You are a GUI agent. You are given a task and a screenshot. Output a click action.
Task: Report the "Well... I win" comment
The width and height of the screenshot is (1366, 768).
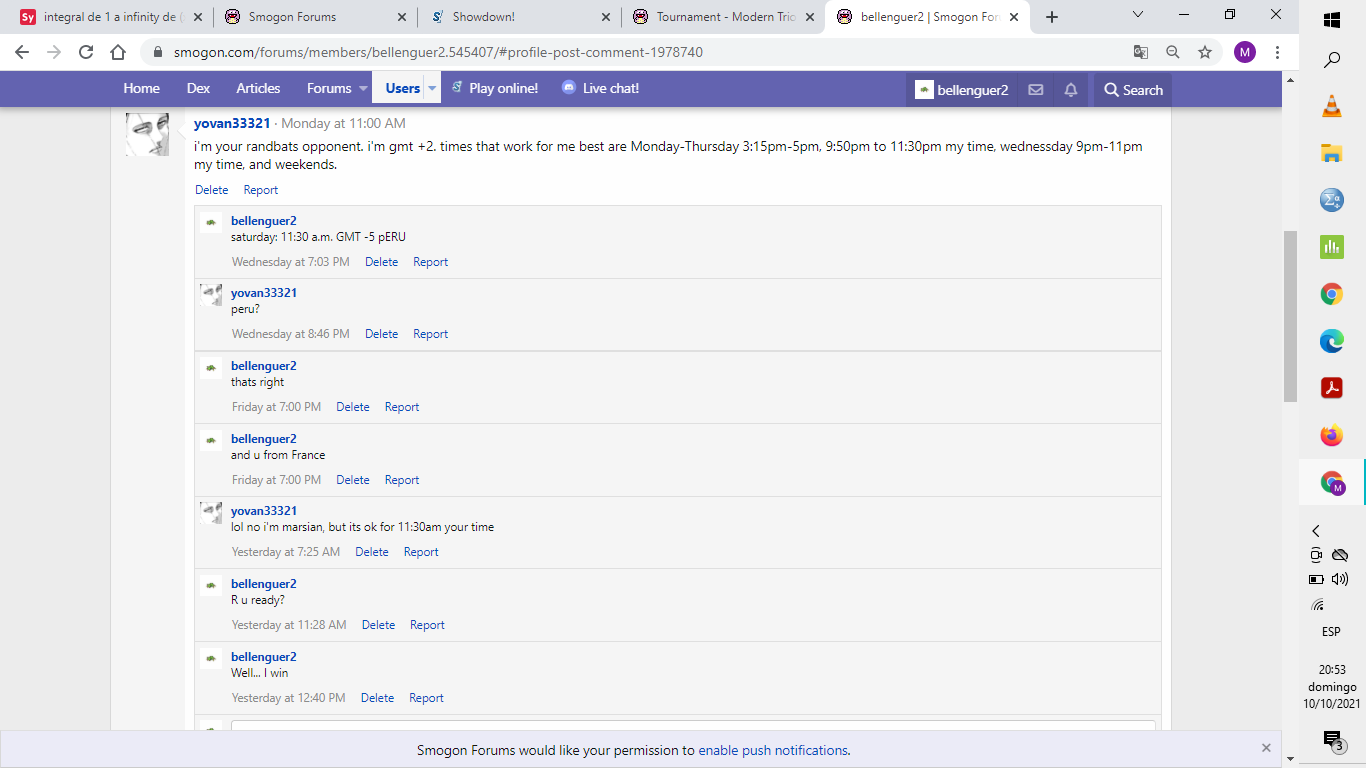(426, 698)
